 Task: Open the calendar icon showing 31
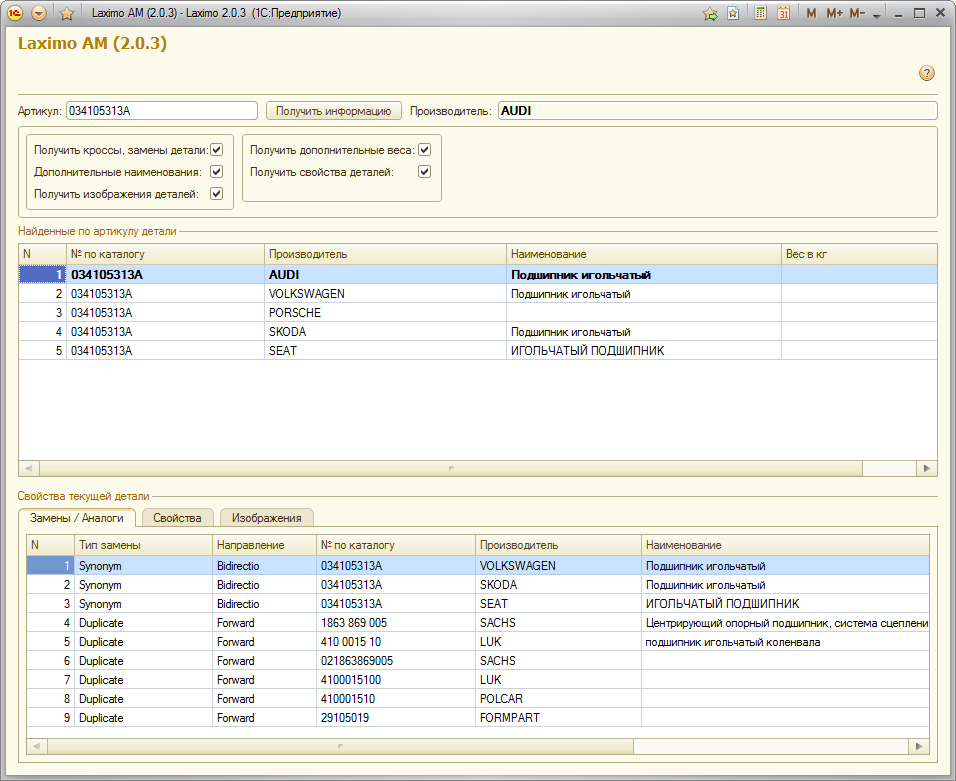tap(783, 13)
